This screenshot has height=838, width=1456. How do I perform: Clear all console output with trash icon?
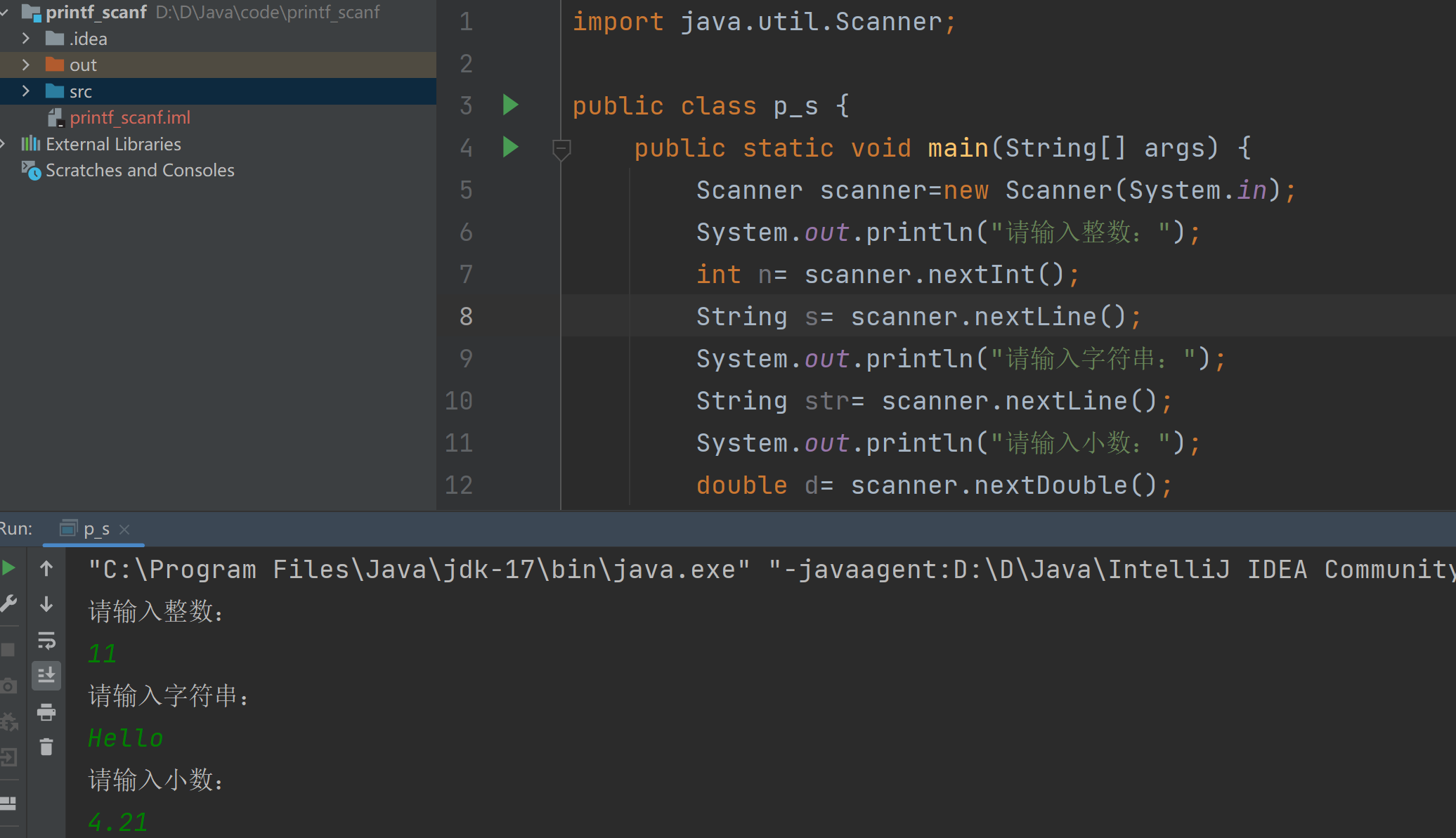point(46,747)
